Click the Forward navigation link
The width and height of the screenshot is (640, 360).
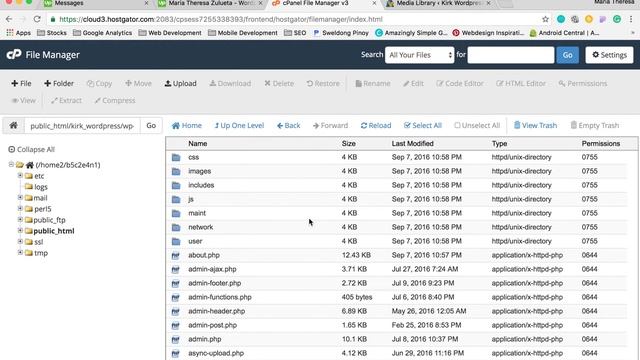[x=331, y=125]
